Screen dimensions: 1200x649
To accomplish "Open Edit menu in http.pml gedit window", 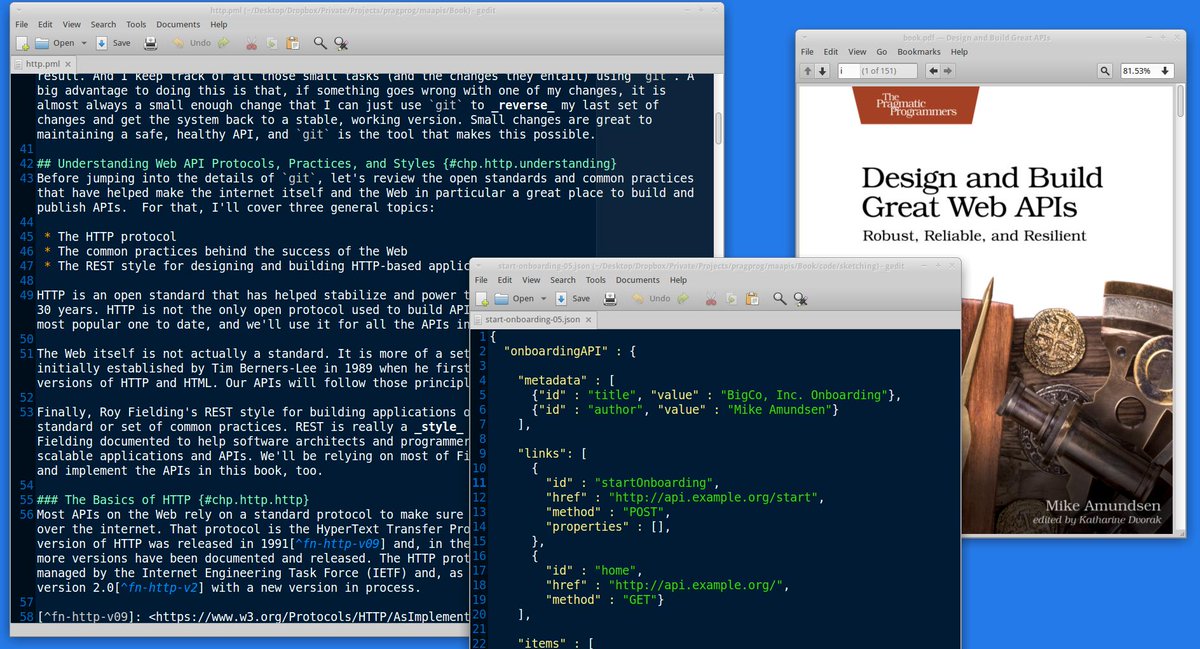I will pyautogui.click(x=46, y=24).
